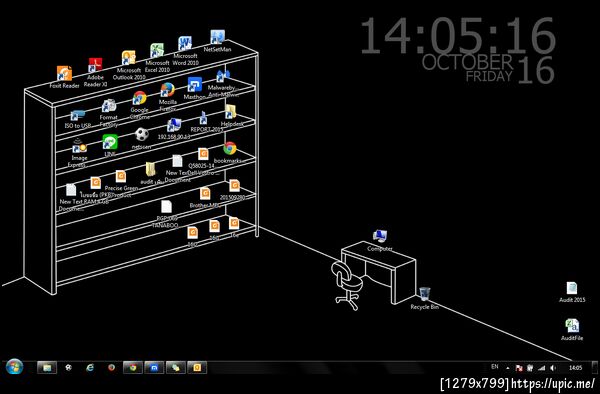
Task: Click the netscan soccer ball icon
Action: (142, 134)
